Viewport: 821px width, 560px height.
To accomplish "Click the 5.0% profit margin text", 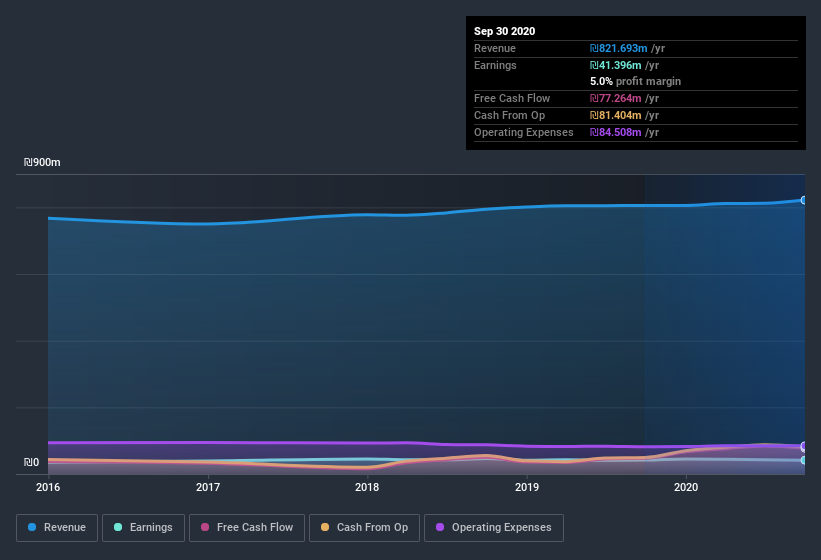I will click(x=635, y=81).
